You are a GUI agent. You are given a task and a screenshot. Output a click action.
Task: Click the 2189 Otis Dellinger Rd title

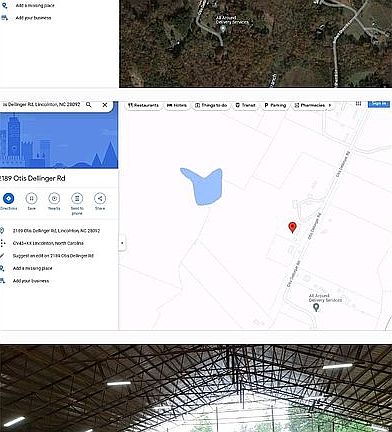point(32,178)
